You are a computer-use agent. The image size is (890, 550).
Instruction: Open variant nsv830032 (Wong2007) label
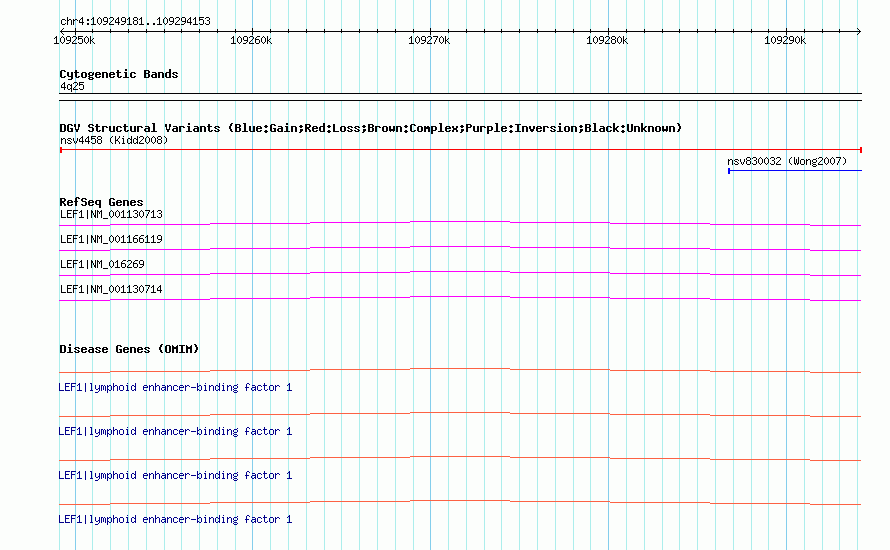787,161
